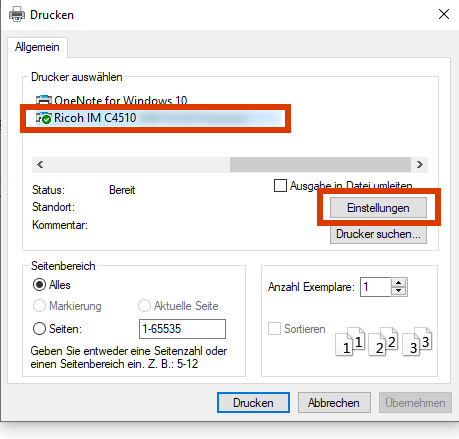
Task: Click the horizontal scrollbar thumb in printer list
Action: point(320,165)
